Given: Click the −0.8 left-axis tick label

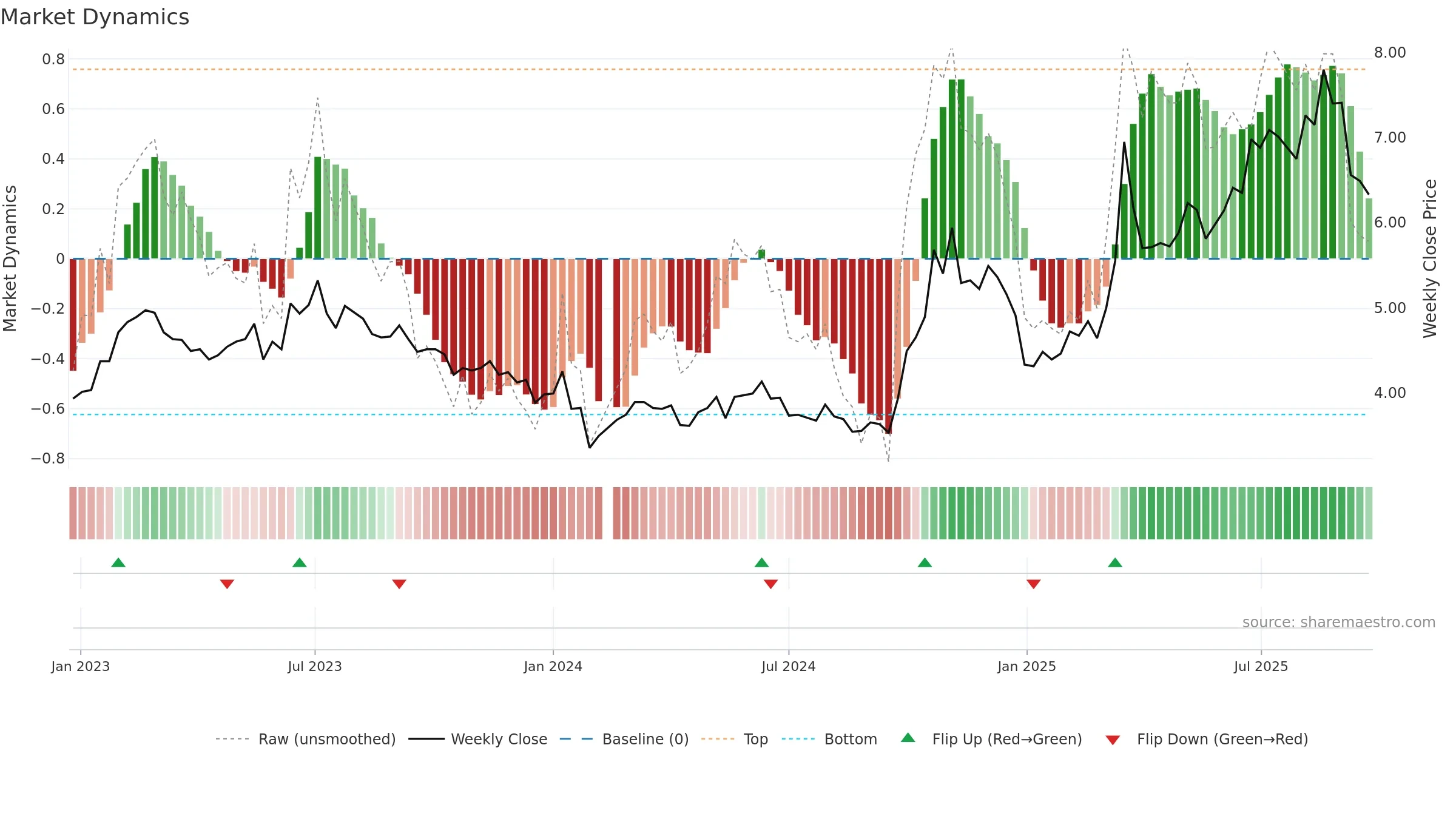Looking at the screenshot, I should [x=47, y=459].
